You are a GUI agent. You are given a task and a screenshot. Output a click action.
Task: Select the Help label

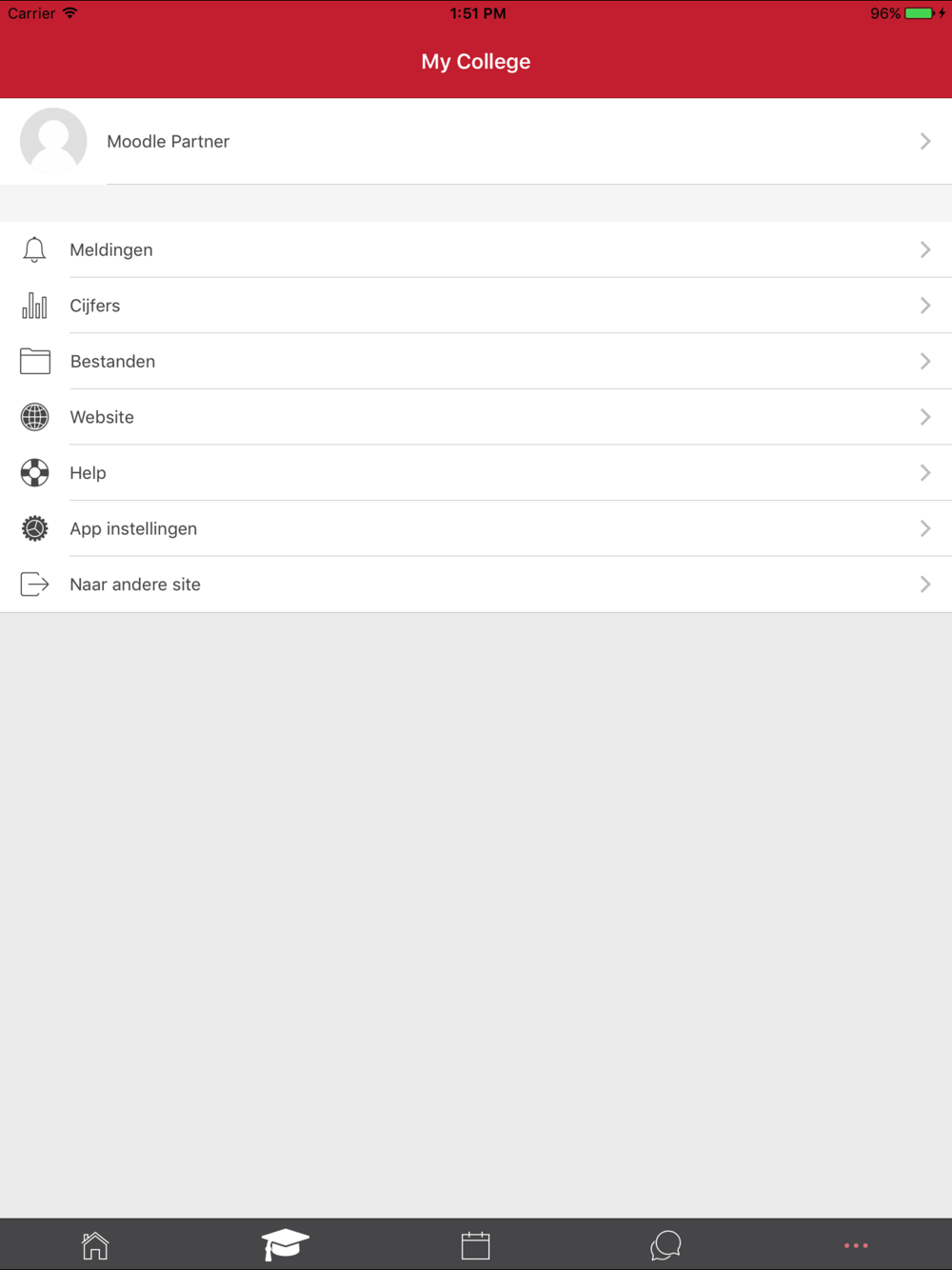pos(88,473)
